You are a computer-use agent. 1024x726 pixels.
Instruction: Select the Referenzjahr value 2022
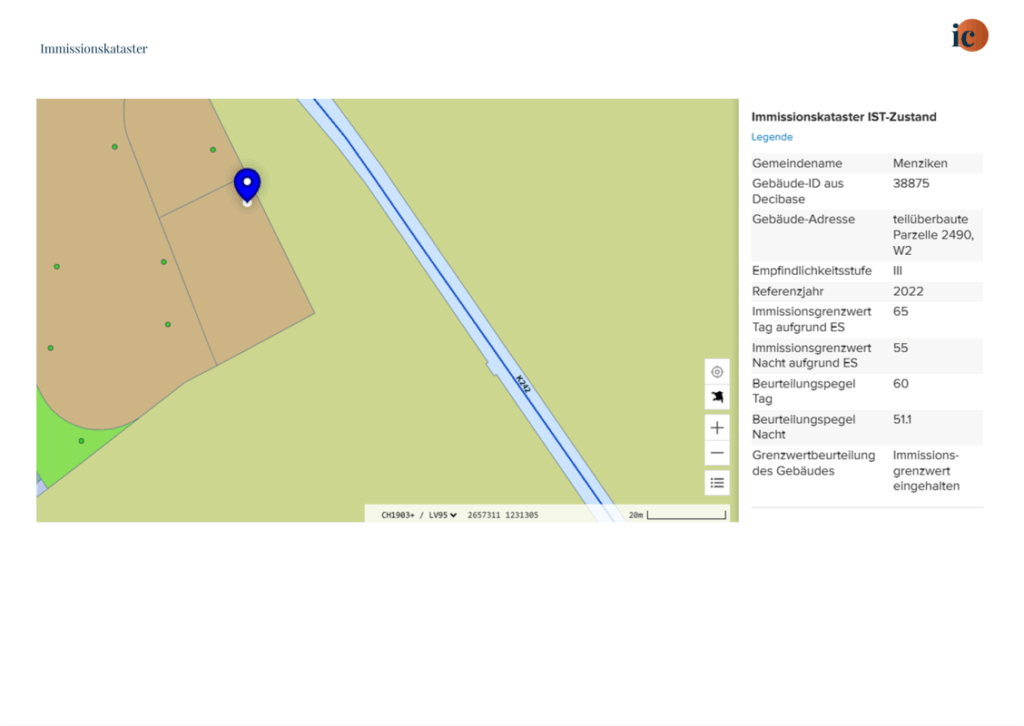(x=908, y=291)
